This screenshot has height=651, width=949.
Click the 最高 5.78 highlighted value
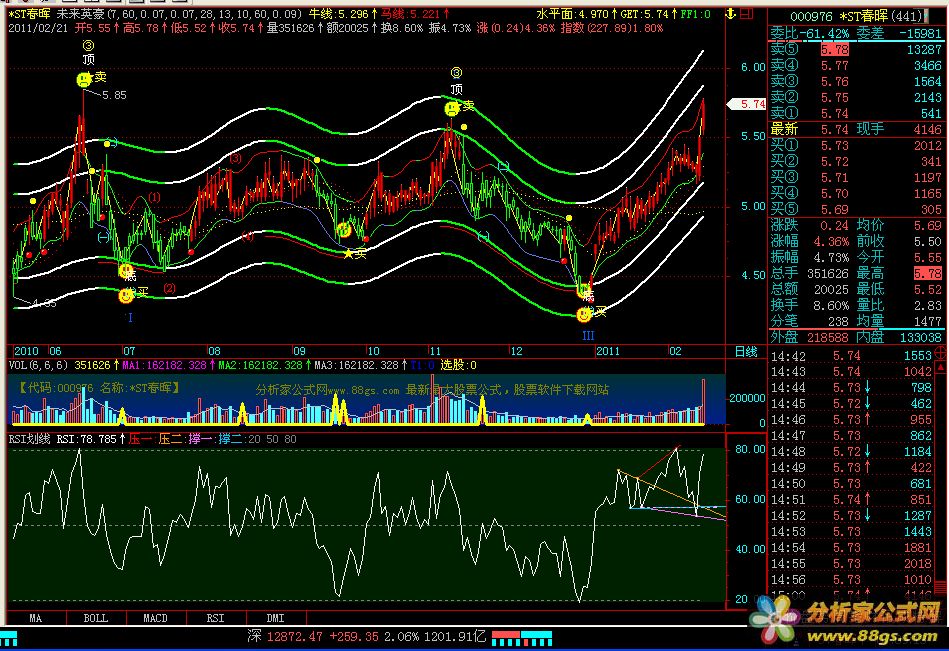tap(927, 273)
